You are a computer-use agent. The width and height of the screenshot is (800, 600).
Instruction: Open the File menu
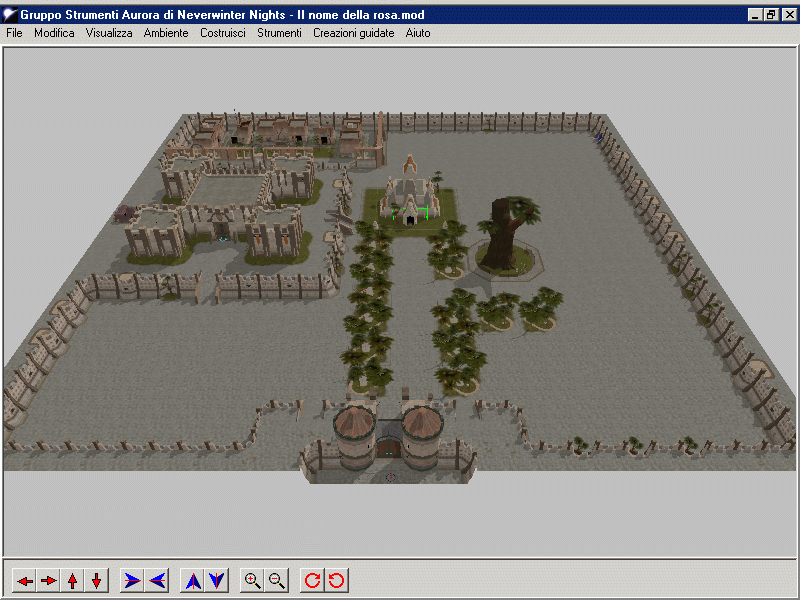(14, 33)
